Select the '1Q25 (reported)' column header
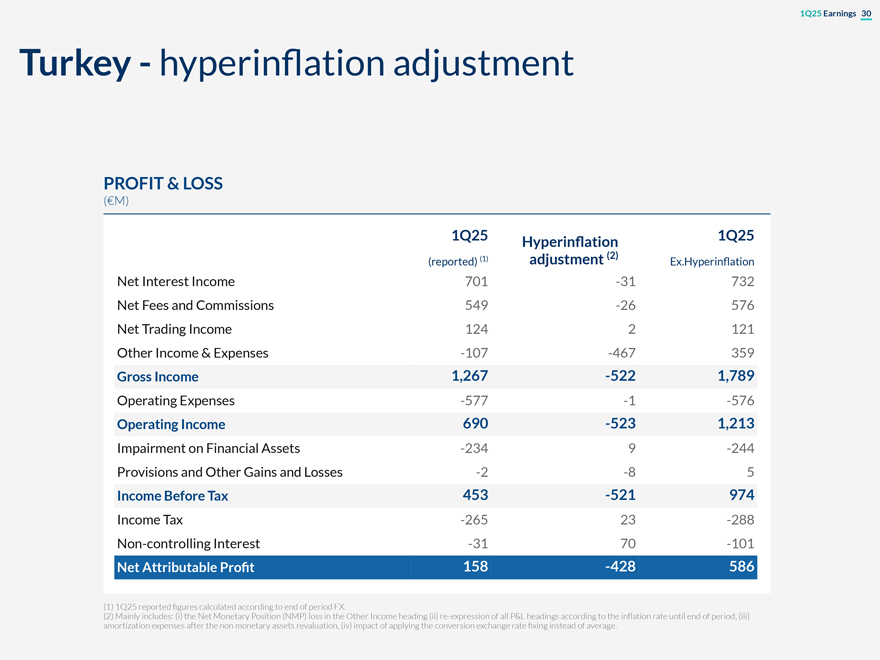The width and height of the screenshot is (880, 660). click(x=458, y=247)
